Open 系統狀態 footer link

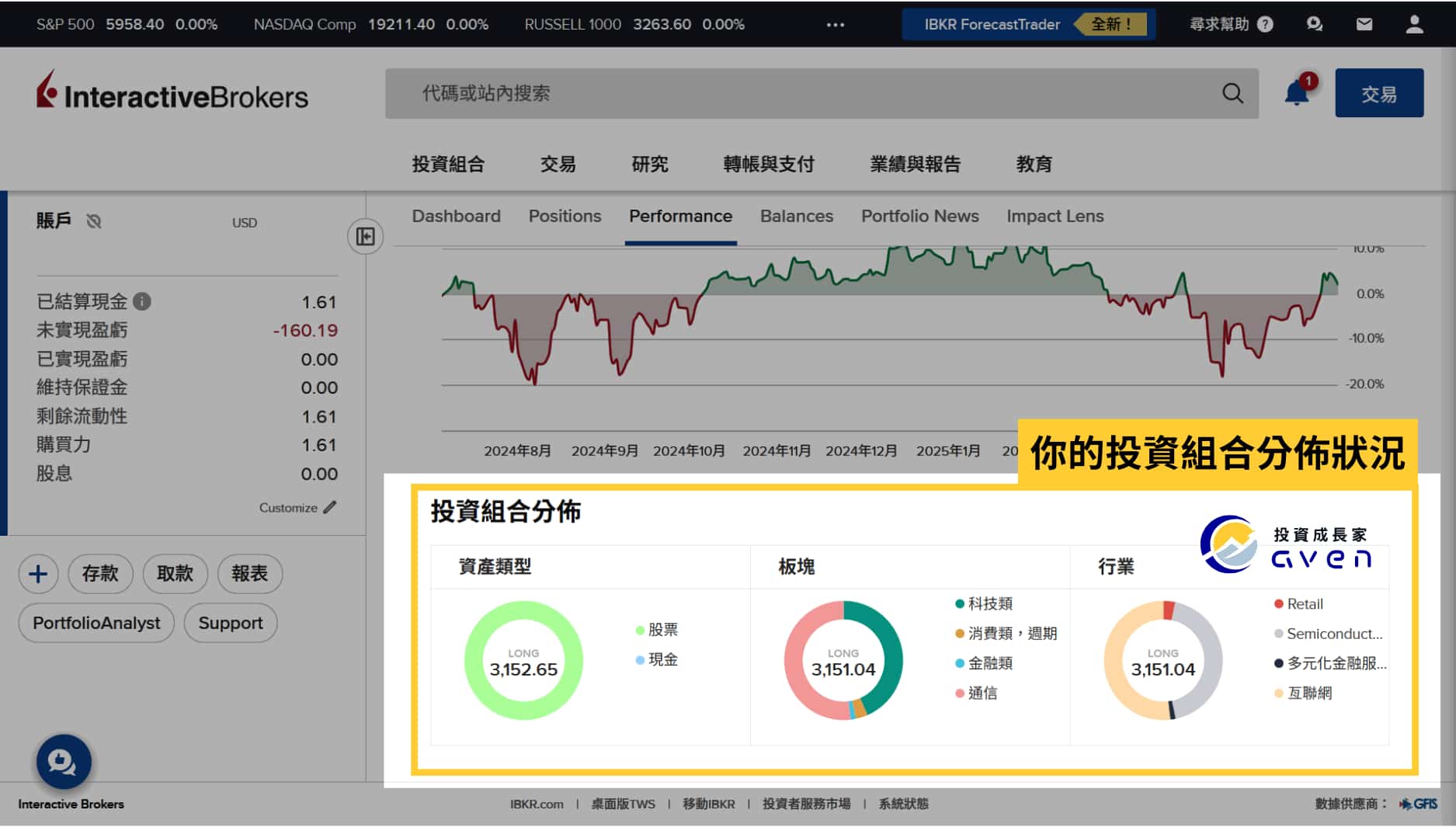point(903,804)
